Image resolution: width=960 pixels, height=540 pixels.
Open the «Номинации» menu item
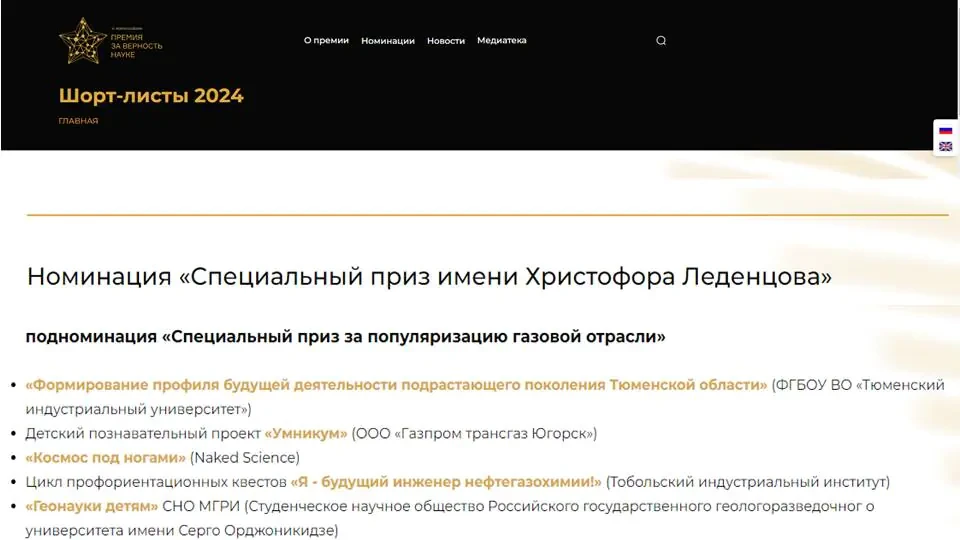coord(388,40)
